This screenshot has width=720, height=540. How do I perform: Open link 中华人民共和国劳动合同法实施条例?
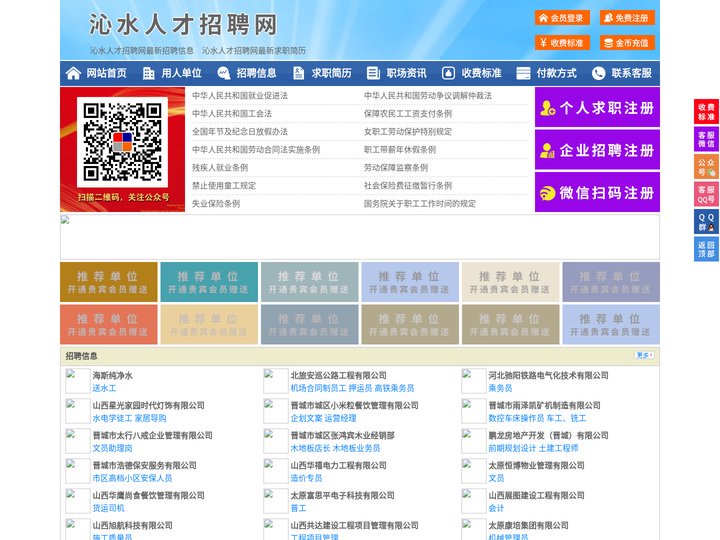(x=256, y=150)
